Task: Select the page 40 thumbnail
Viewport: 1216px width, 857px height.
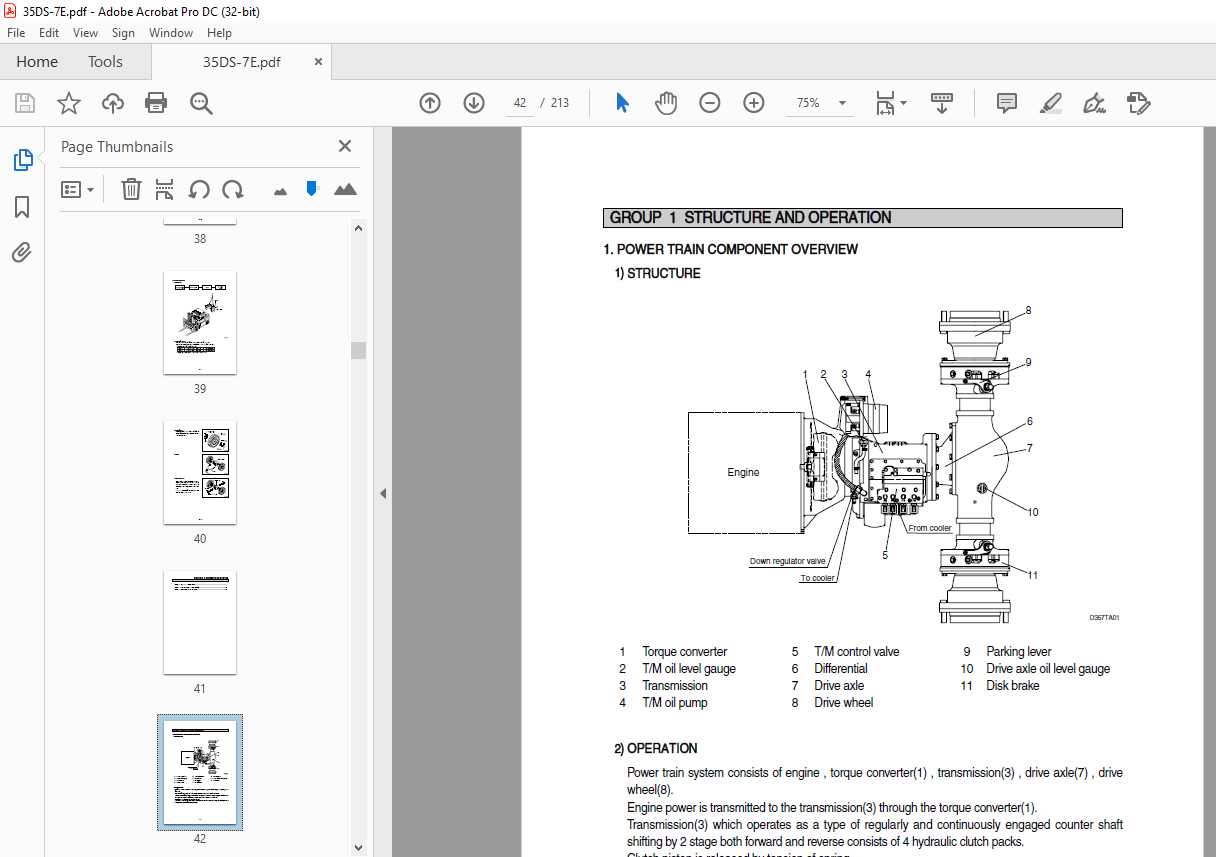Action: click(200, 472)
